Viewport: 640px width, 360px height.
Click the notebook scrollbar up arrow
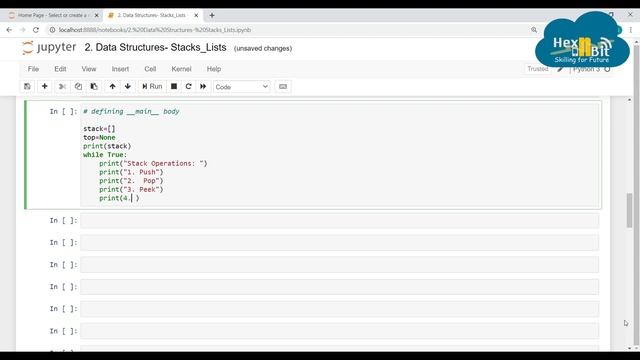tap(629, 100)
